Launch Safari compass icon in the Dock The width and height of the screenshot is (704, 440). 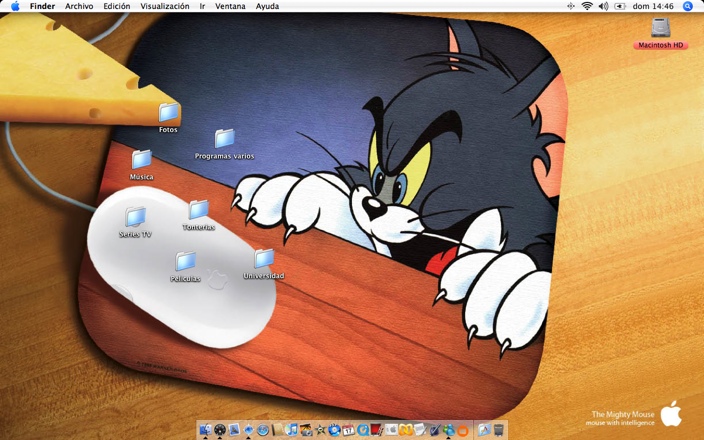263,430
